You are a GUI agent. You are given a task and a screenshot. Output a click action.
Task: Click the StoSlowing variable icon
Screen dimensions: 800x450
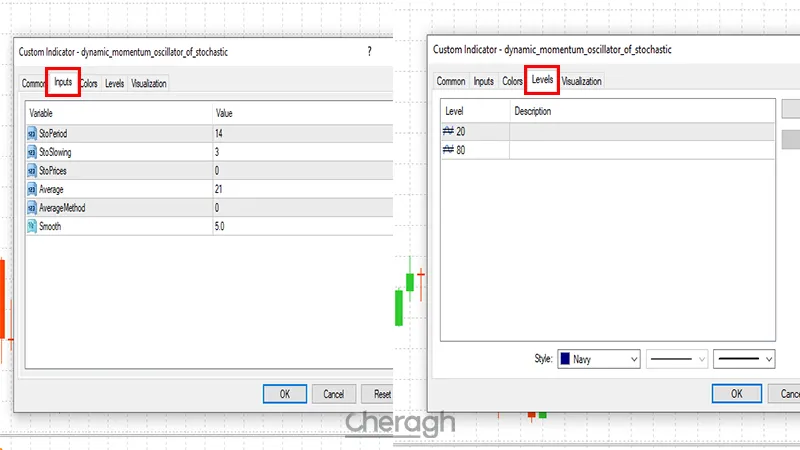point(32,152)
